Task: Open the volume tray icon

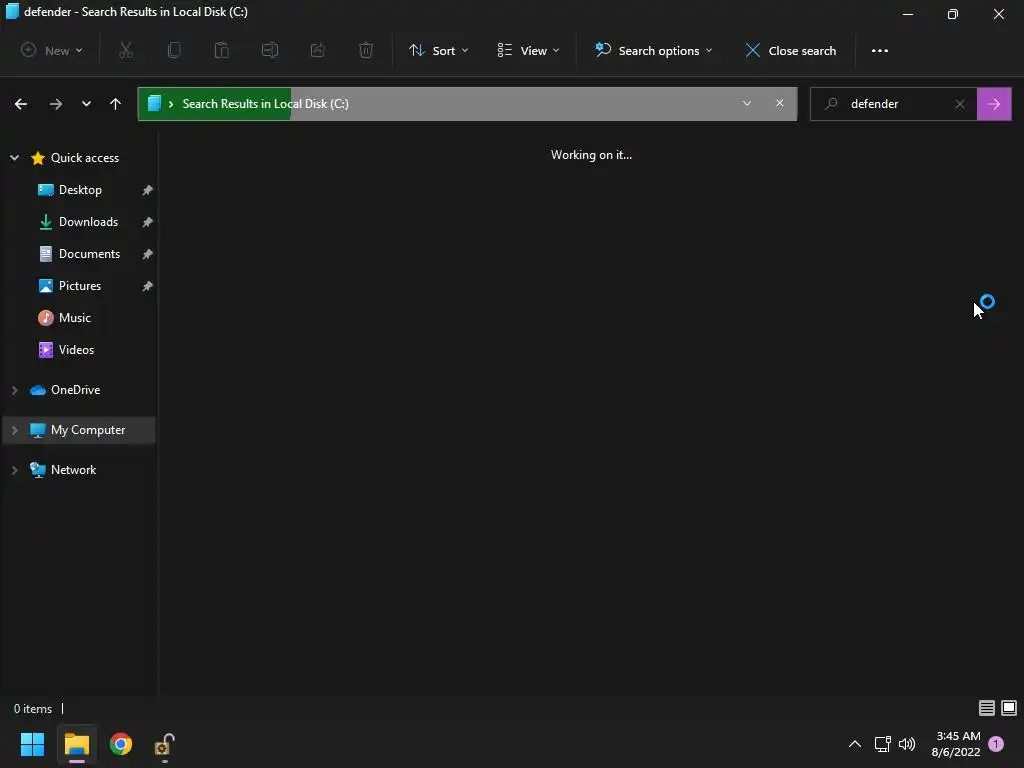Action: (907, 744)
